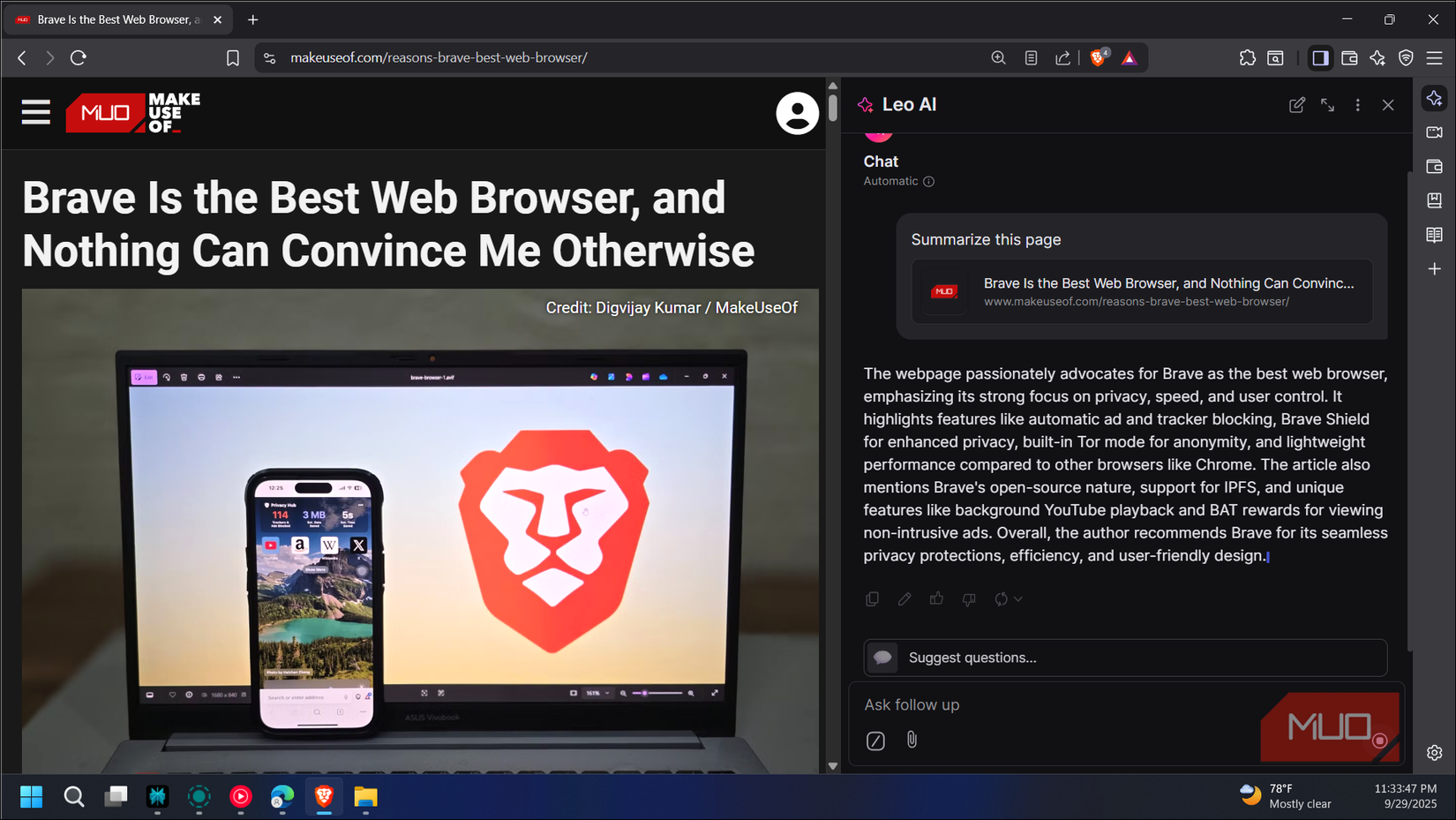1456x820 pixels.
Task: Click the page scrollbar thumb
Action: [x=833, y=108]
